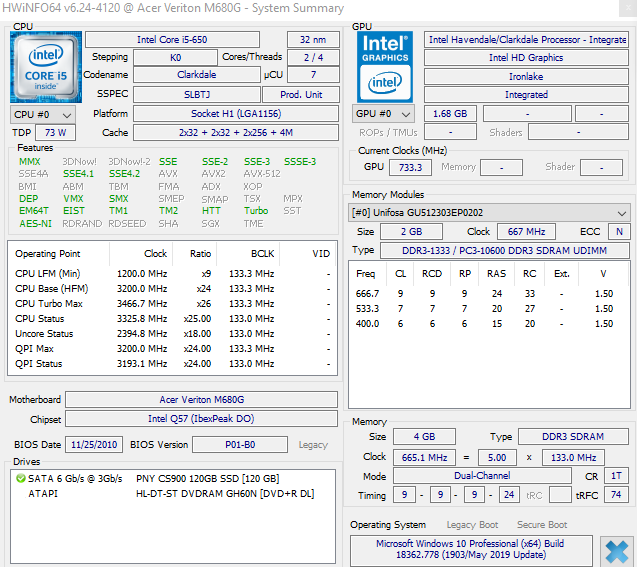Click the Intel Core i5 CPU logo
This screenshot has width=637, height=567.
tap(46, 67)
